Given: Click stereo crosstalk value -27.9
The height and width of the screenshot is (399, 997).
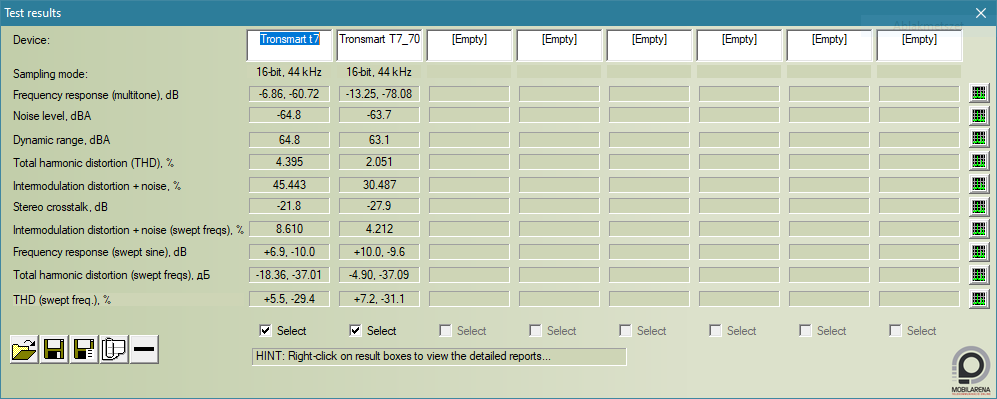Looking at the screenshot, I should click(x=379, y=206).
